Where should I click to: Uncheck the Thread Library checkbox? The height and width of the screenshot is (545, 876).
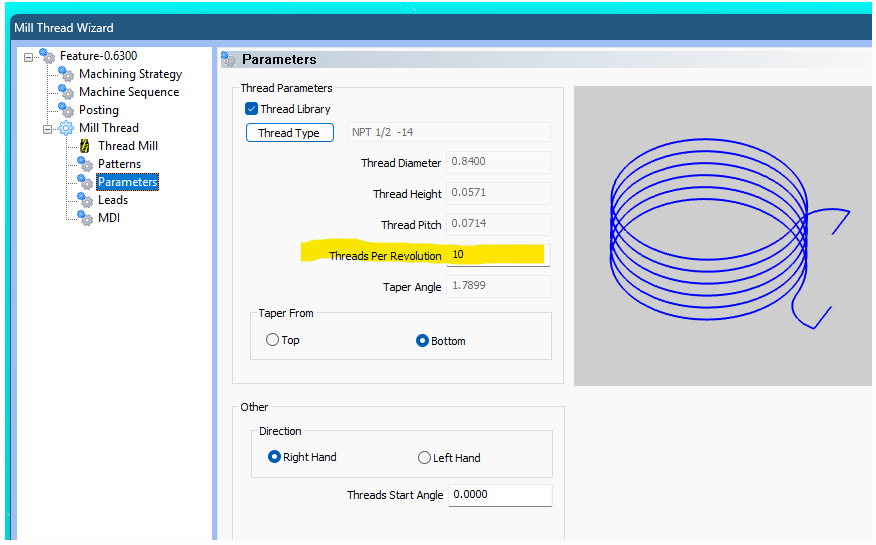pos(252,109)
